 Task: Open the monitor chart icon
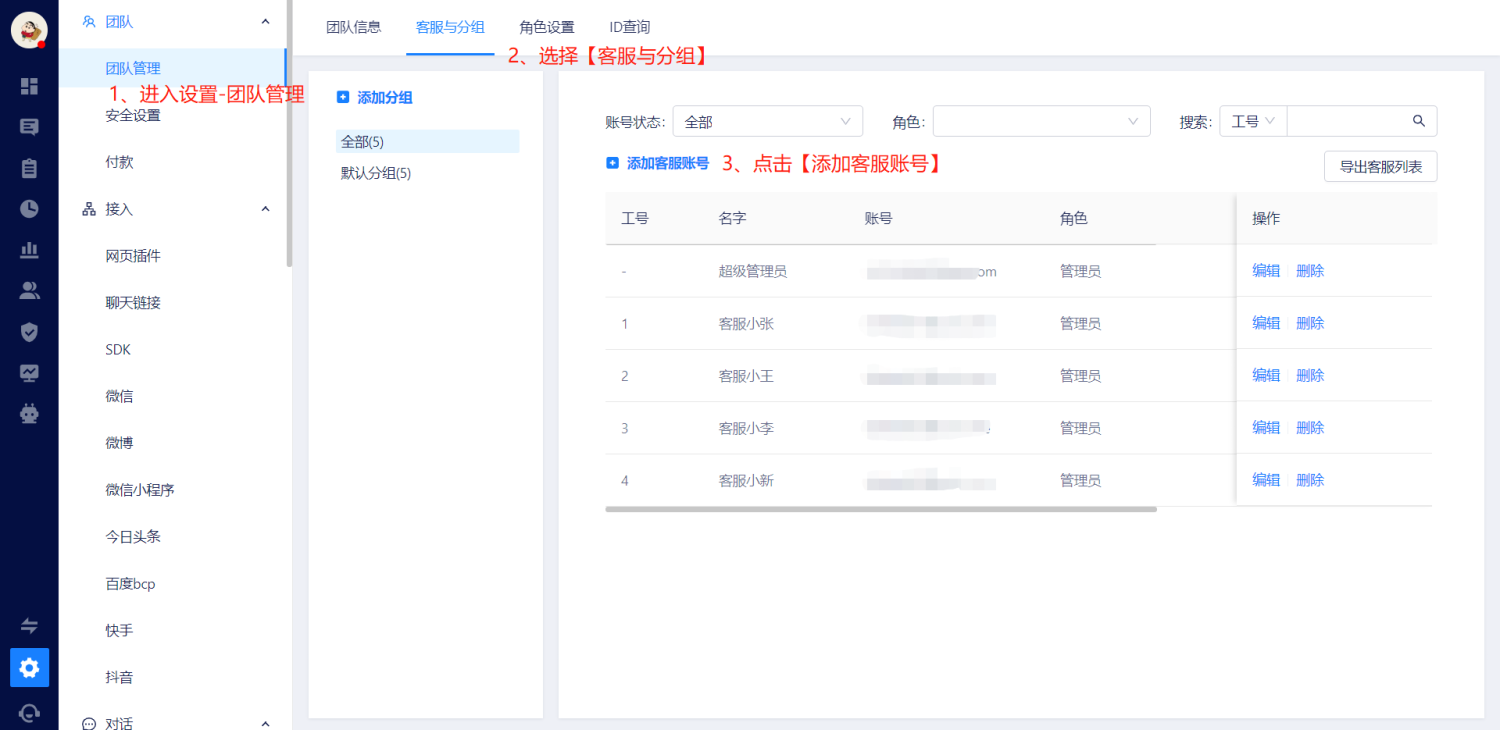(29, 372)
